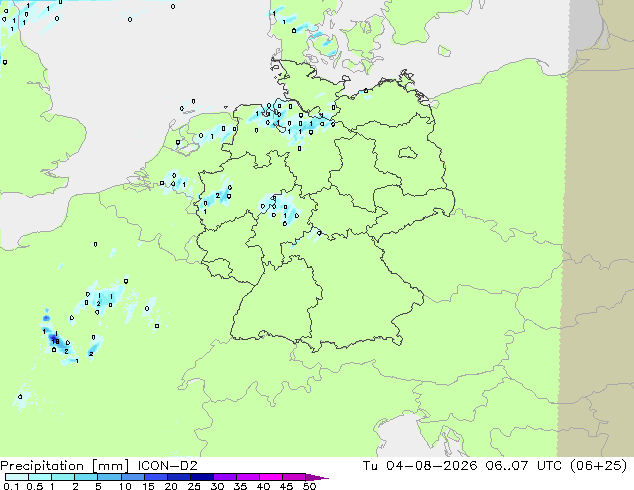Click the '50' legend scale label
Viewport: 634px width, 490px height.
tap(309, 486)
